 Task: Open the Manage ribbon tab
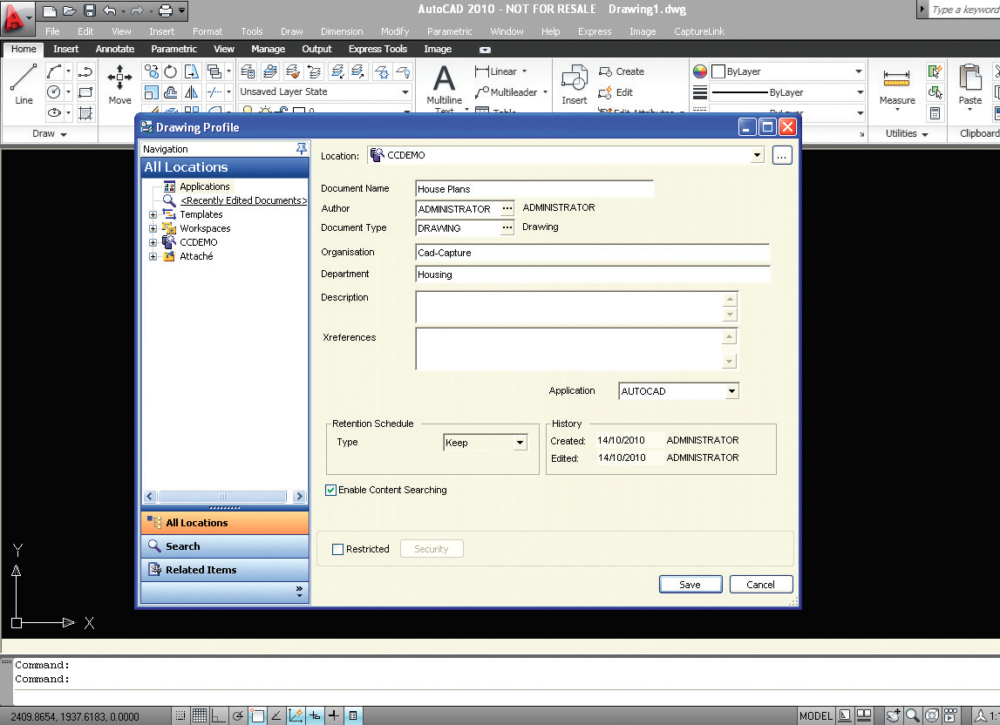(x=268, y=49)
